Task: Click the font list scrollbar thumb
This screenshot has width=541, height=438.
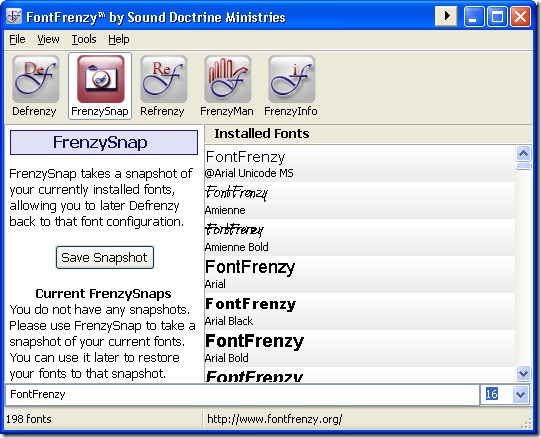Action: [x=523, y=166]
